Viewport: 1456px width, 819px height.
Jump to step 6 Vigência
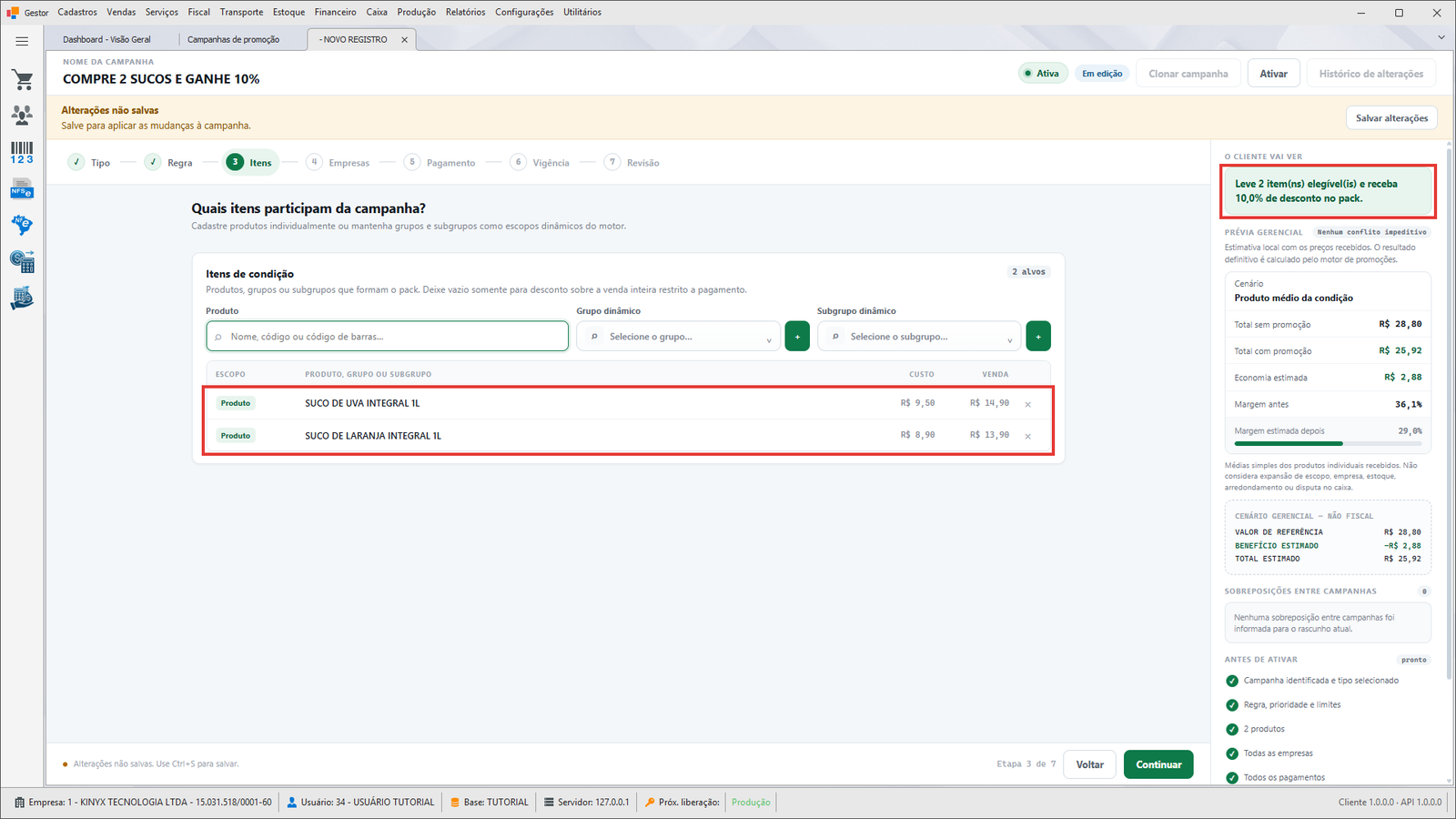coord(540,162)
